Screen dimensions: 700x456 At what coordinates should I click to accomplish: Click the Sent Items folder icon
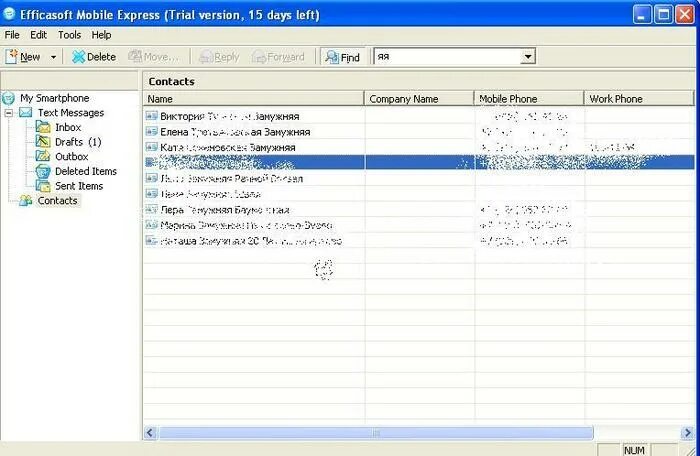pos(43,186)
